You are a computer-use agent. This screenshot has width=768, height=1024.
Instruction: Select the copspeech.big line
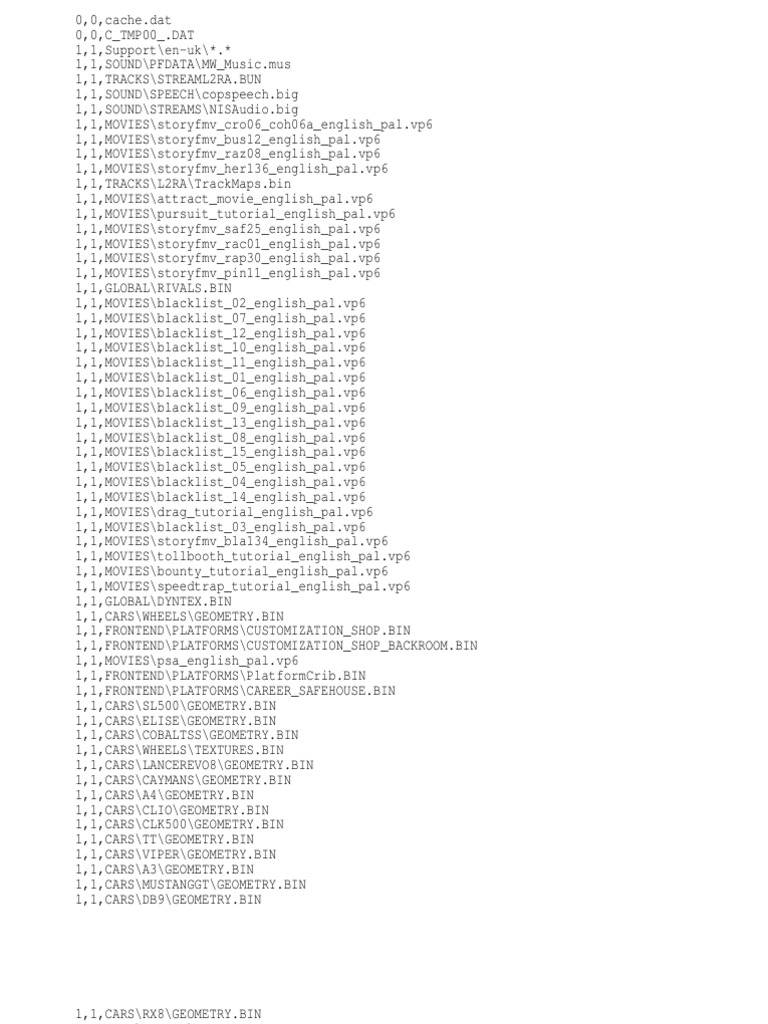point(187,95)
